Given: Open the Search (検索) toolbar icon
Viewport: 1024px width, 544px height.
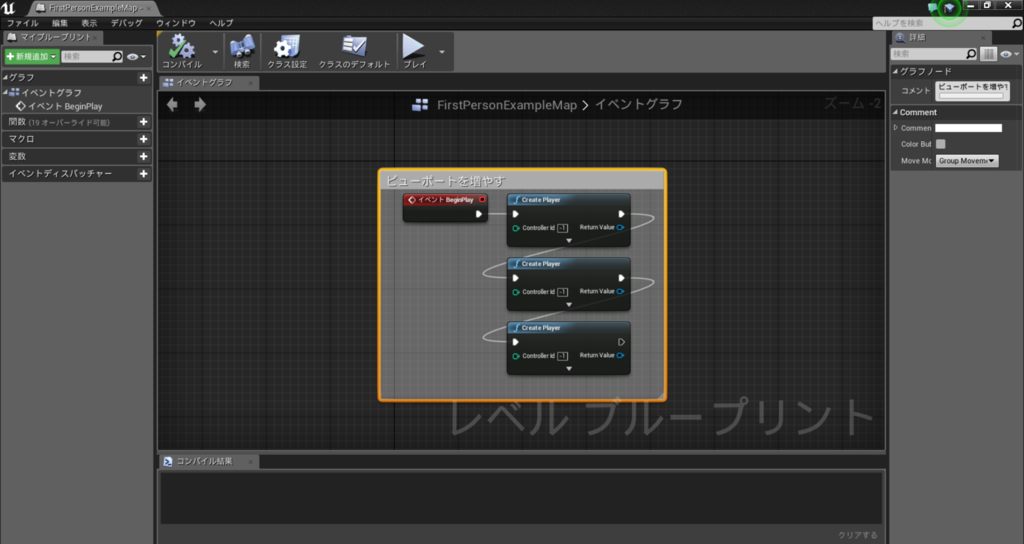Looking at the screenshot, I should [242, 52].
